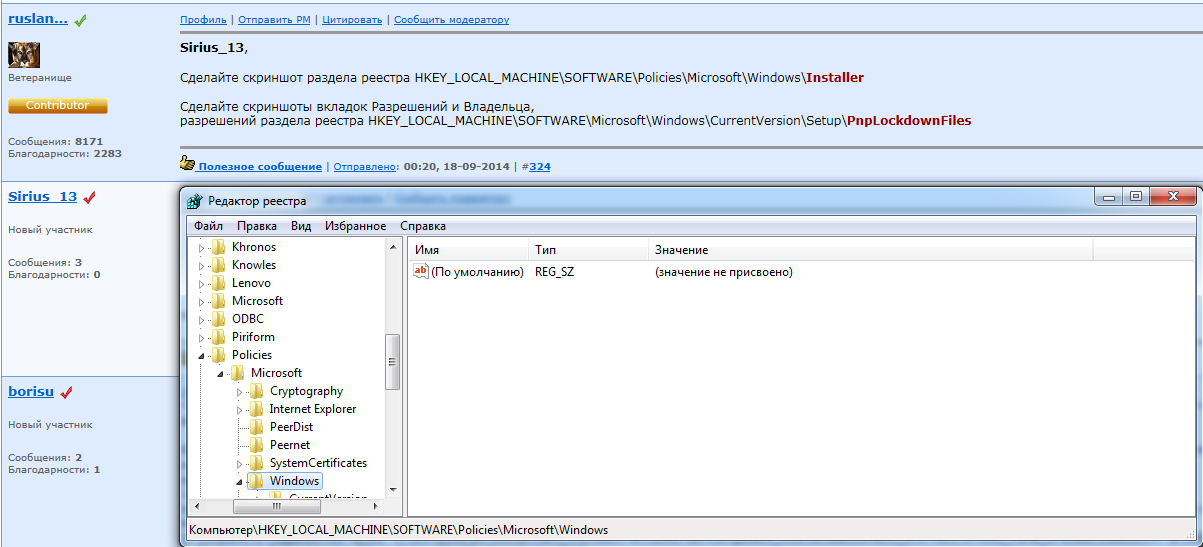The width and height of the screenshot is (1203, 547).
Task: Open the Sirius_13 user profile link
Action: coord(42,197)
